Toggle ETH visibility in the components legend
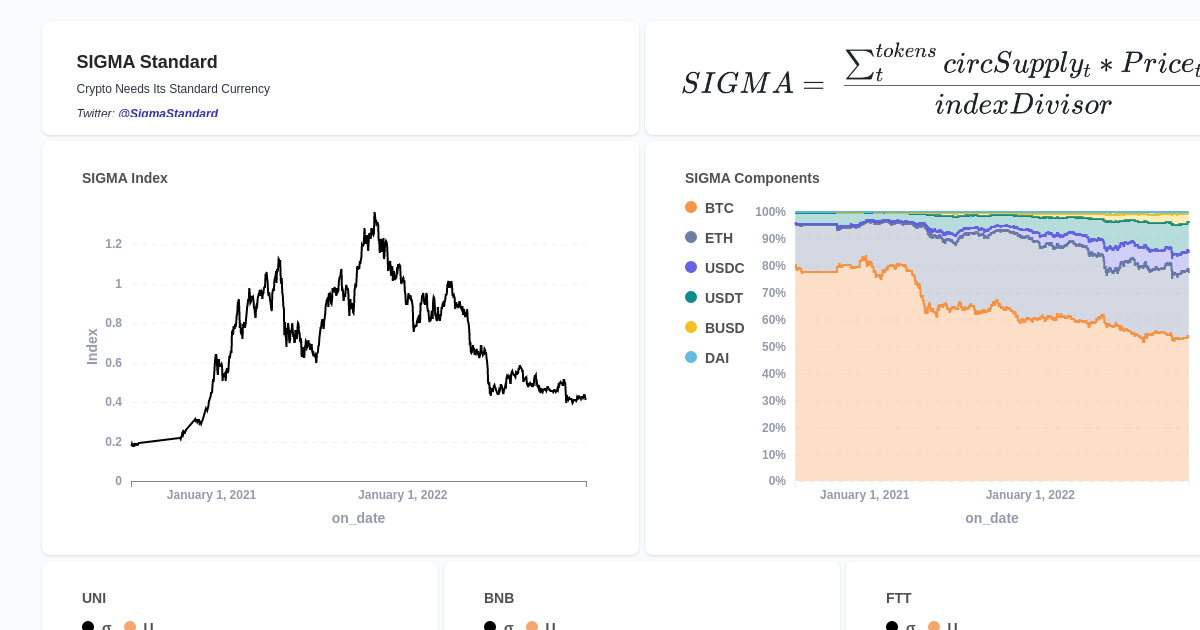This screenshot has height=630, width=1200. pos(691,238)
